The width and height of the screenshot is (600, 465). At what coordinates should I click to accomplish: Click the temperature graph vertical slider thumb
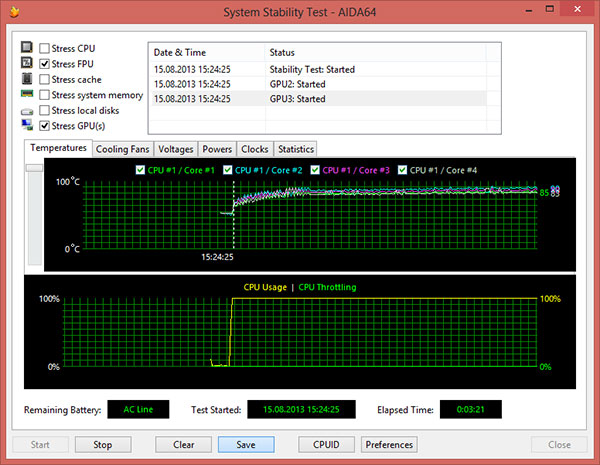[x=34, y=168]
